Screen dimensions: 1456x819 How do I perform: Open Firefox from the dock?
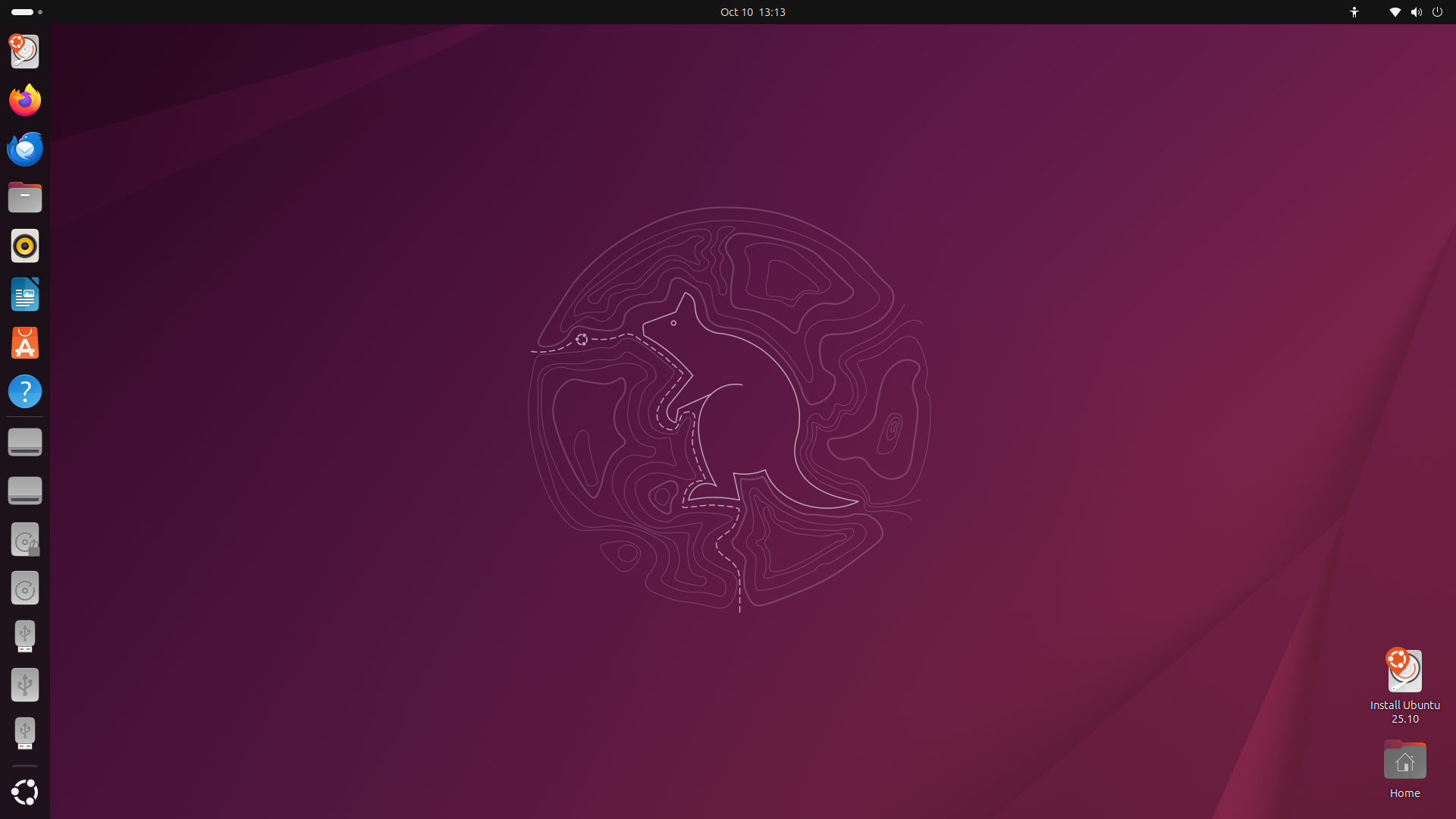[x=24, y=99]
